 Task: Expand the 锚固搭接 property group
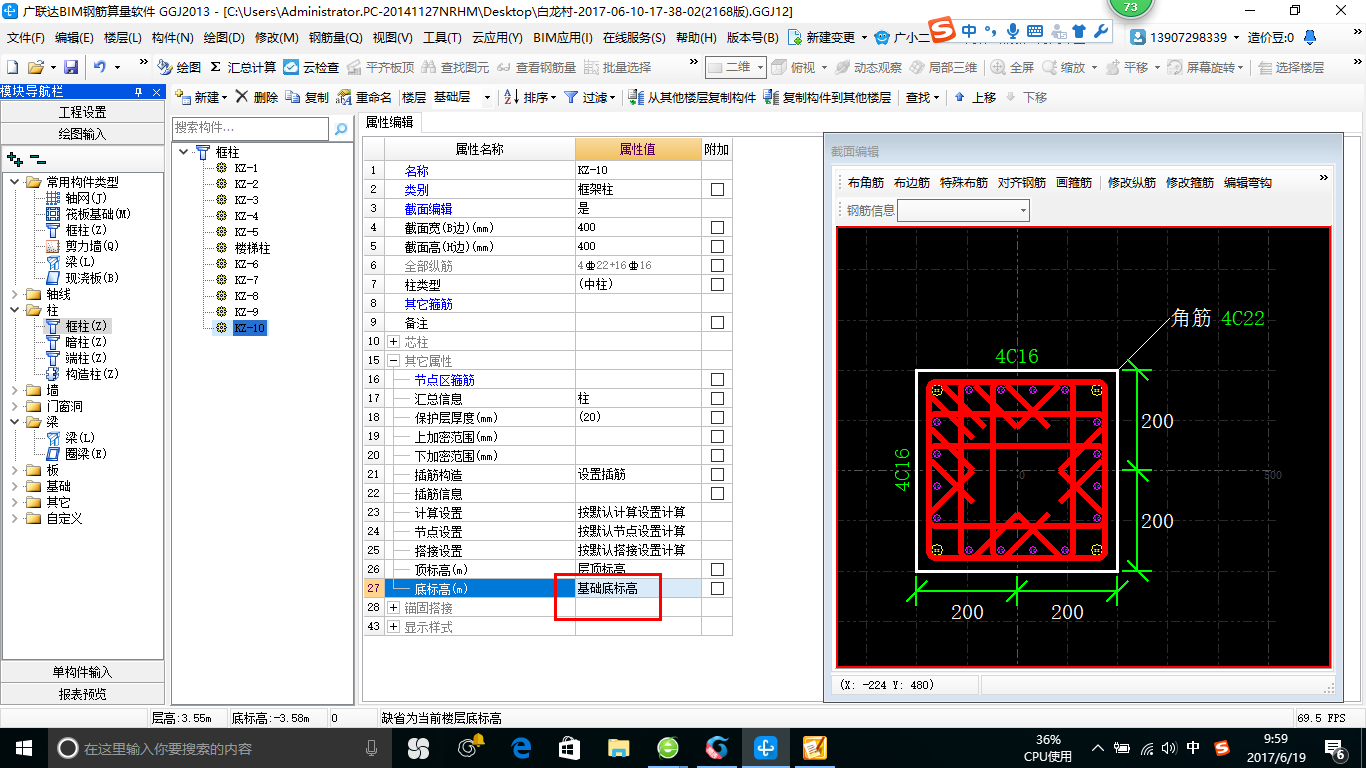coord(393,608)
